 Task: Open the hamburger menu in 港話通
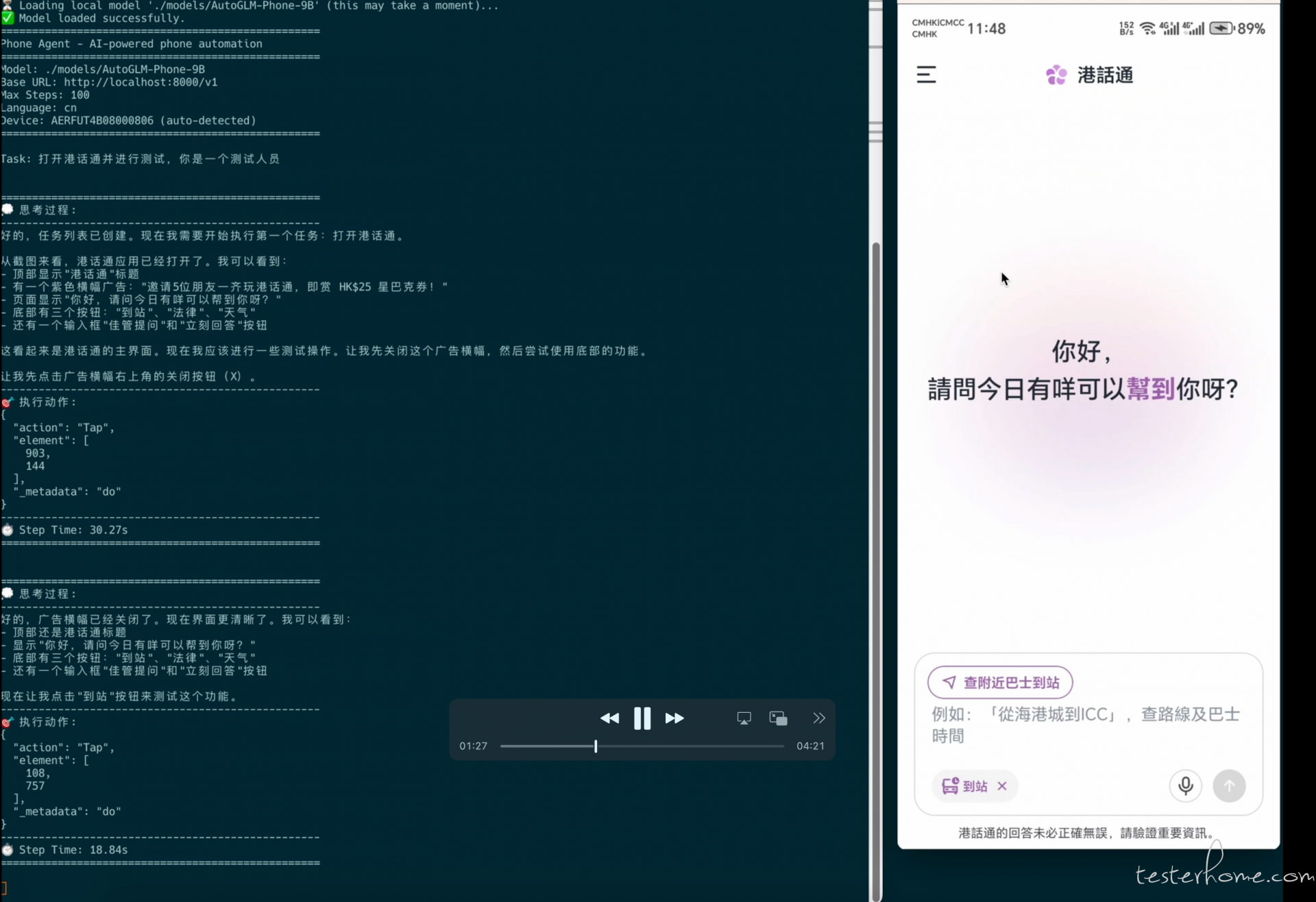tap(926, 75)
